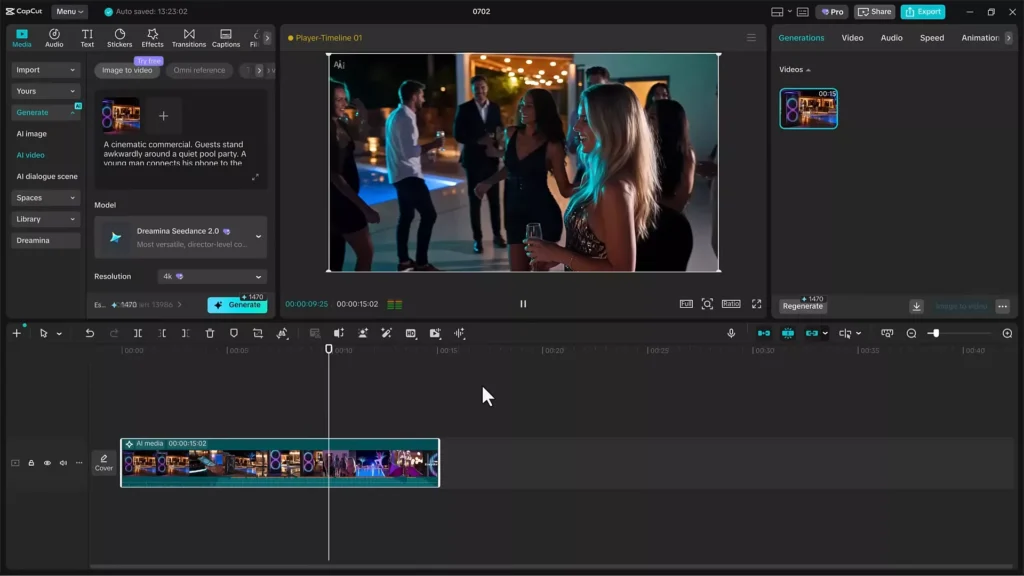Delete right of playhead
The image size is (1024, 576).
tap(185, 333)
